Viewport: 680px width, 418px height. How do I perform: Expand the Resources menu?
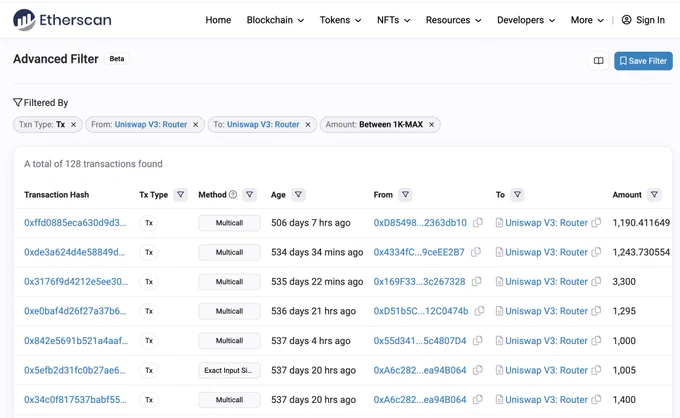453,20
